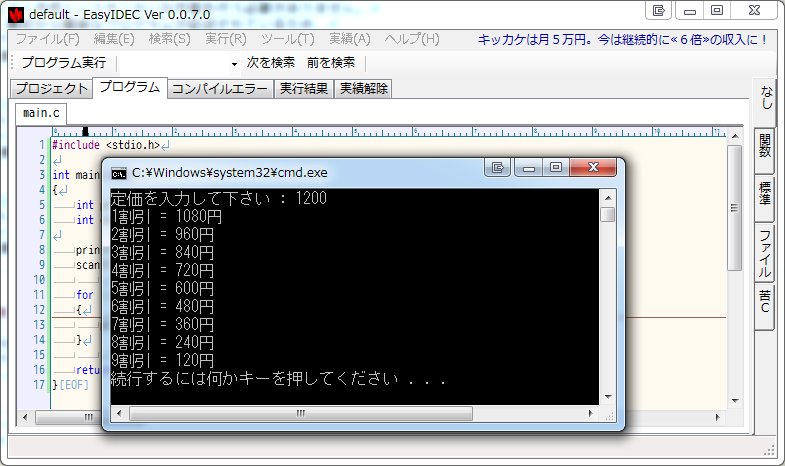Screen dimensions: 785x466
Task: Click the extra window button on cmd.exe title bar
Action: pyautogui.click(x=497, y=167)
